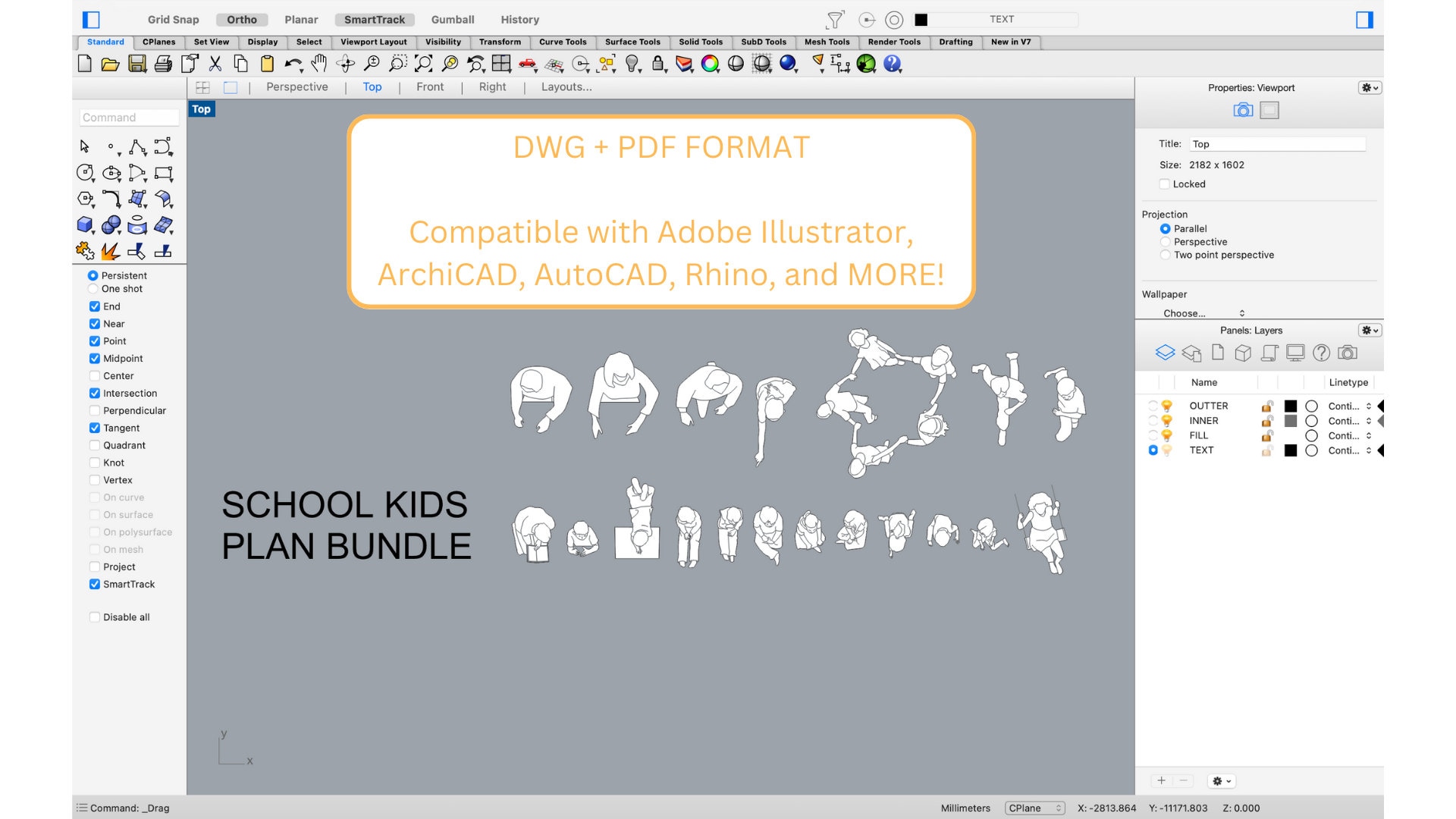
Task: Toggle off the OUTTER layer lightbulb
Action: 1168,405
